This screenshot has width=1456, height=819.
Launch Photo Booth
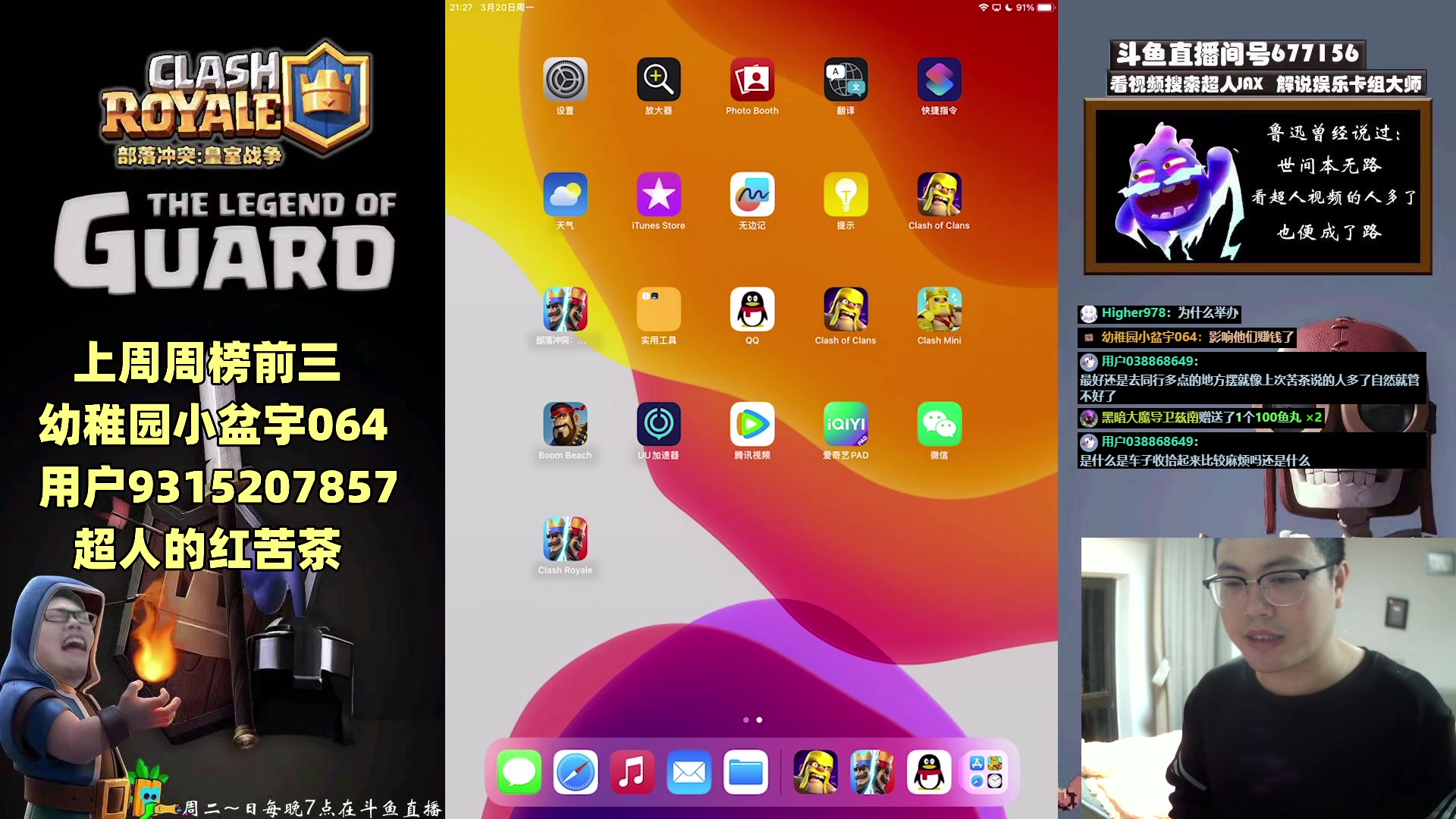(x=752, y=80)
